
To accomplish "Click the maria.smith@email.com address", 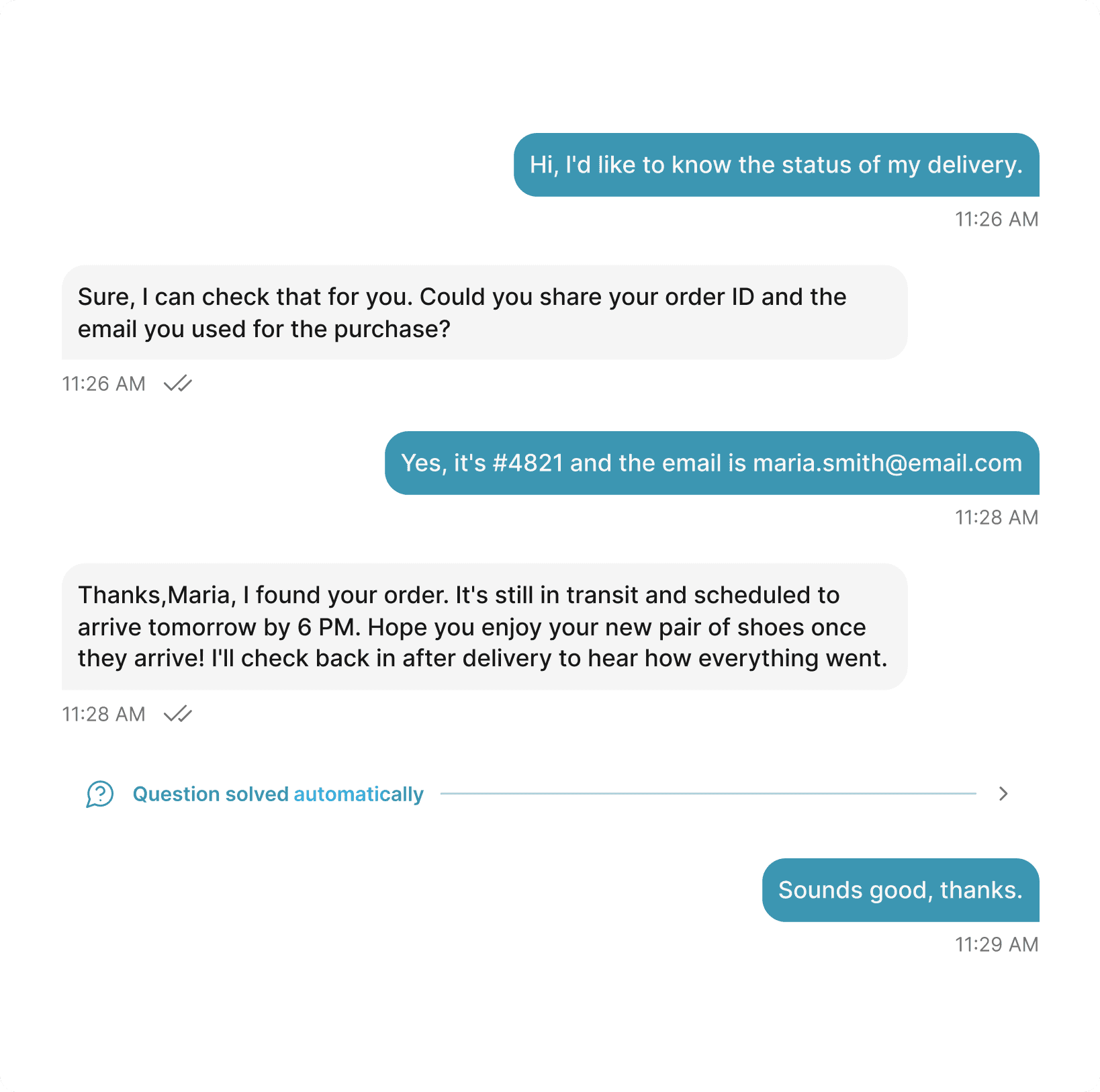I will [x=887, y=463].
